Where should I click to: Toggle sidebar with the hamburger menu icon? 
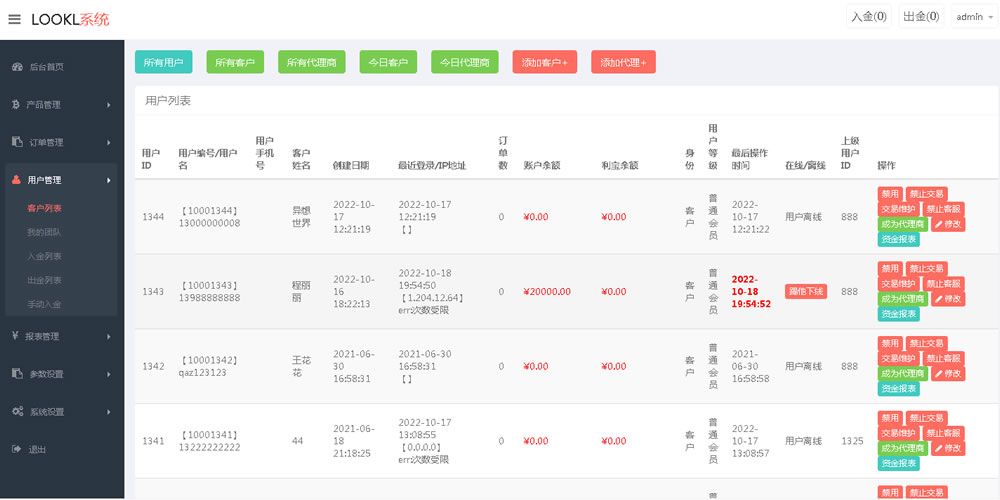[14, 19]
